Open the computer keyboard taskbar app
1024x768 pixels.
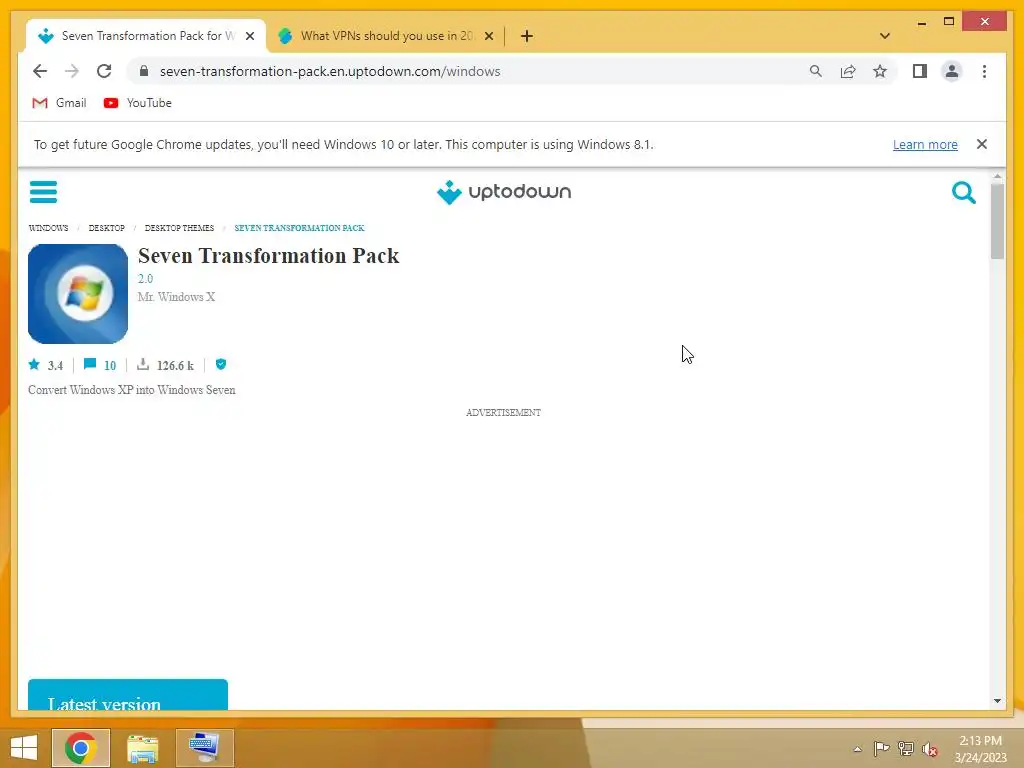[x=204, y=748]
